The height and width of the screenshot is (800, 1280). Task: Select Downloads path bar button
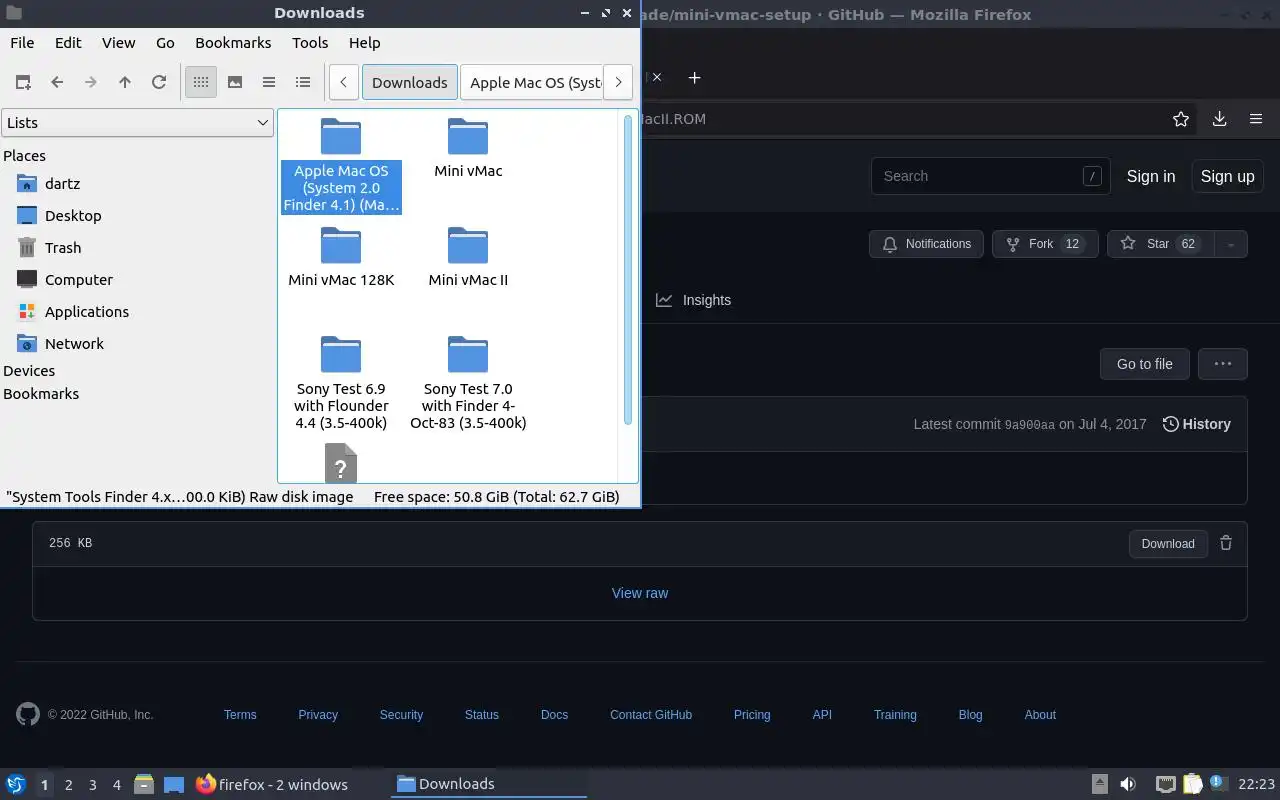[409, 82]
